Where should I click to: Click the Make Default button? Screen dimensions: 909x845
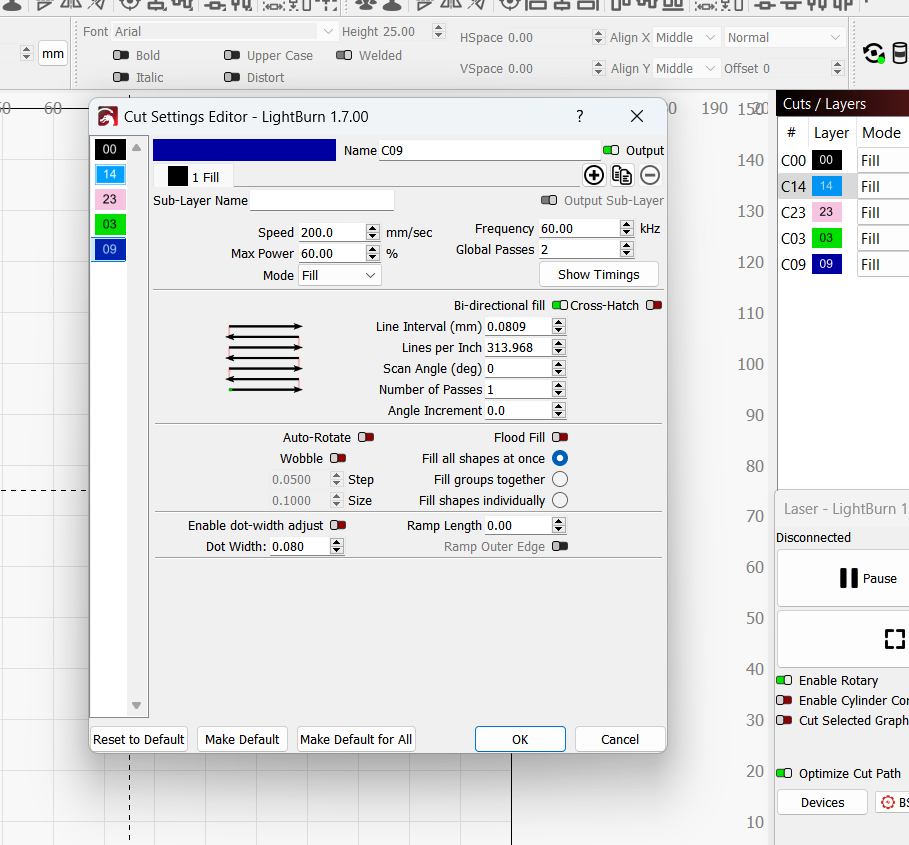(242, 740)
